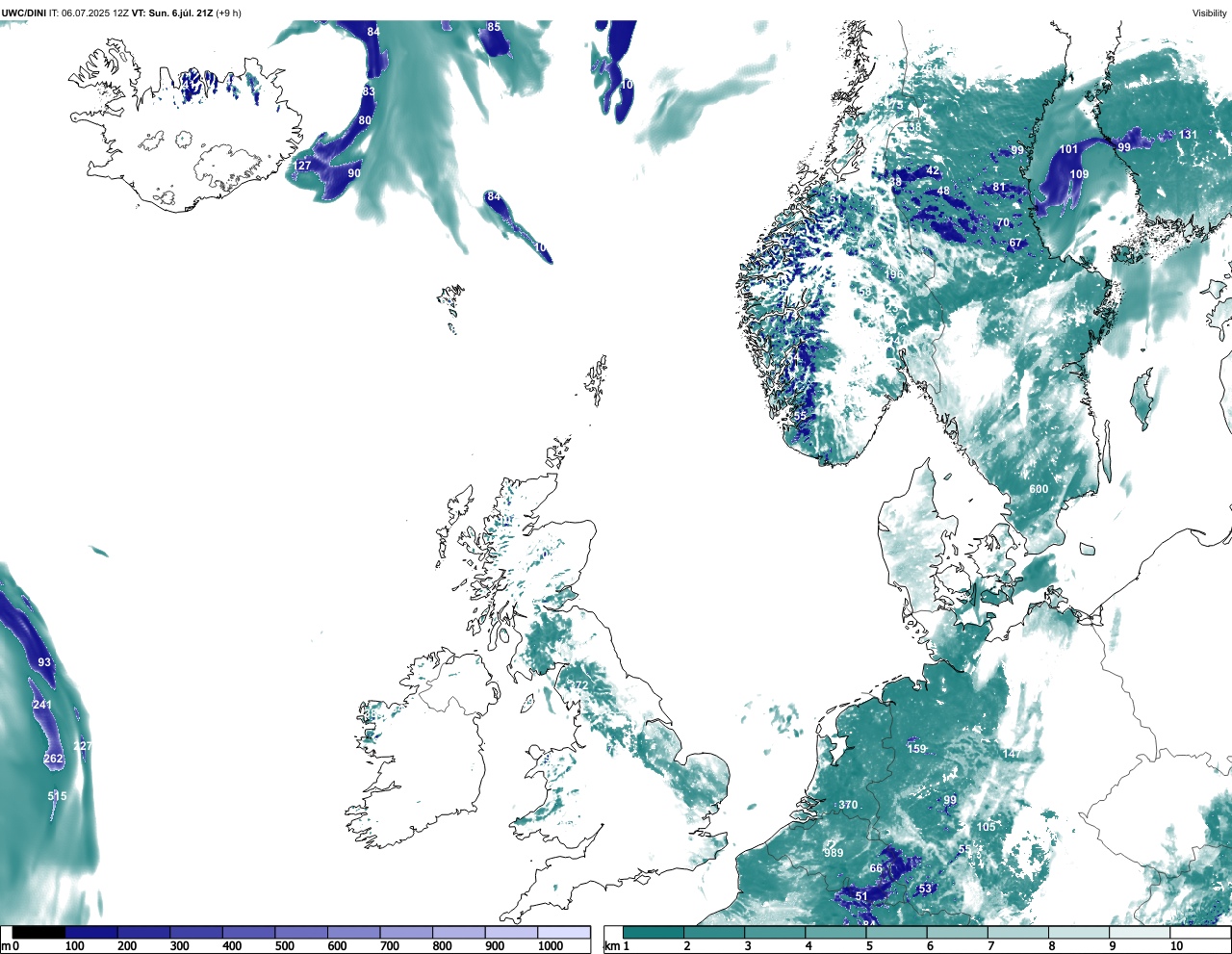Viewport: 1232px width, 954px height.
Task: Click the 515 value in Atlantic
Action: pos(58,796)
